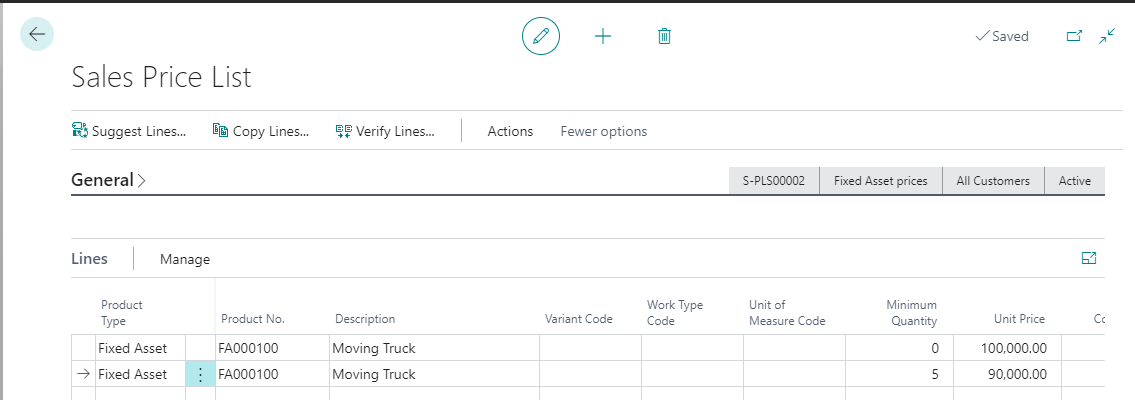This screenshot has width=1135, height=400.
Task: Click the Unit Price column header
Action: click(1019, 319)
